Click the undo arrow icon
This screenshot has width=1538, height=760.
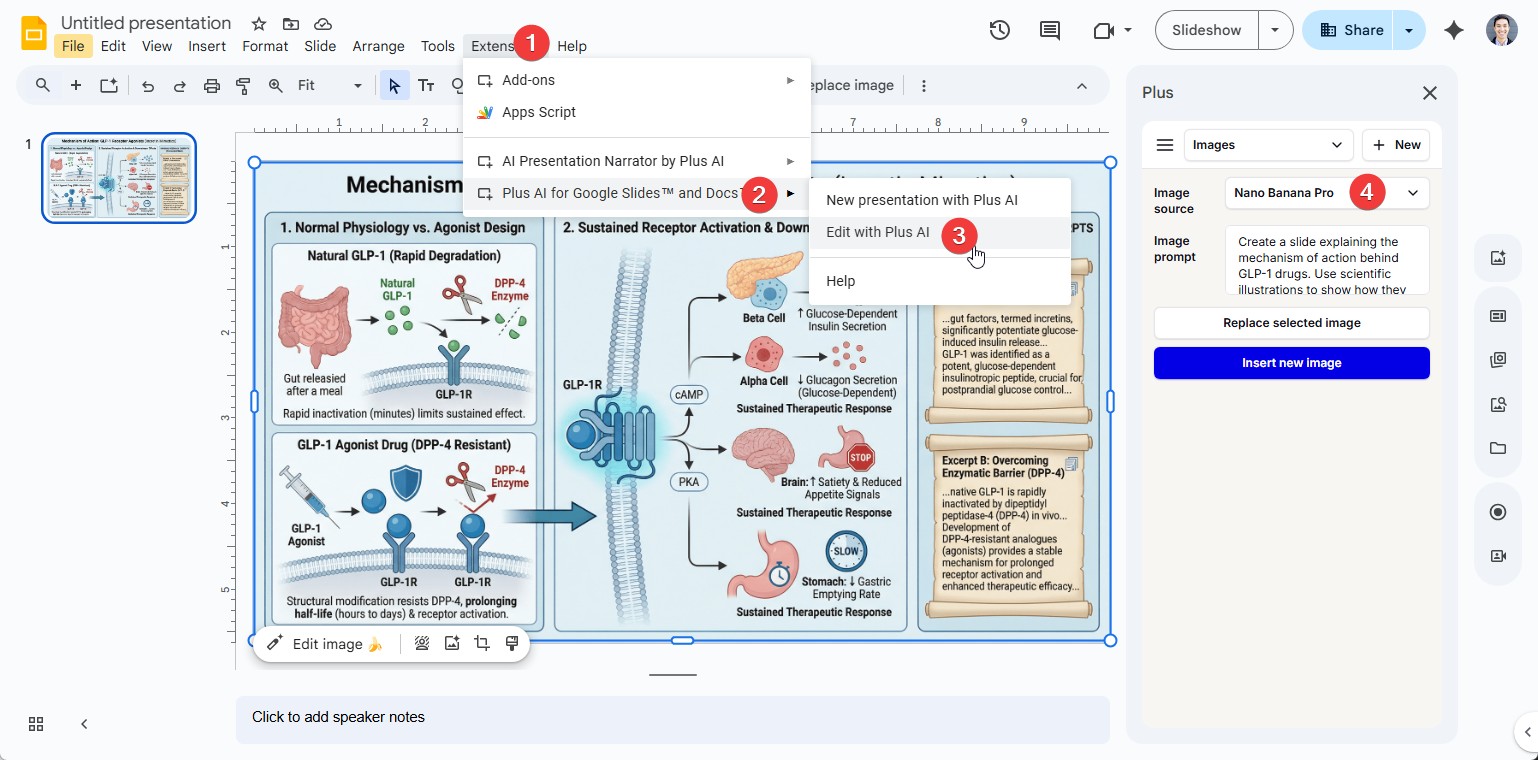(x=148, y=86)
